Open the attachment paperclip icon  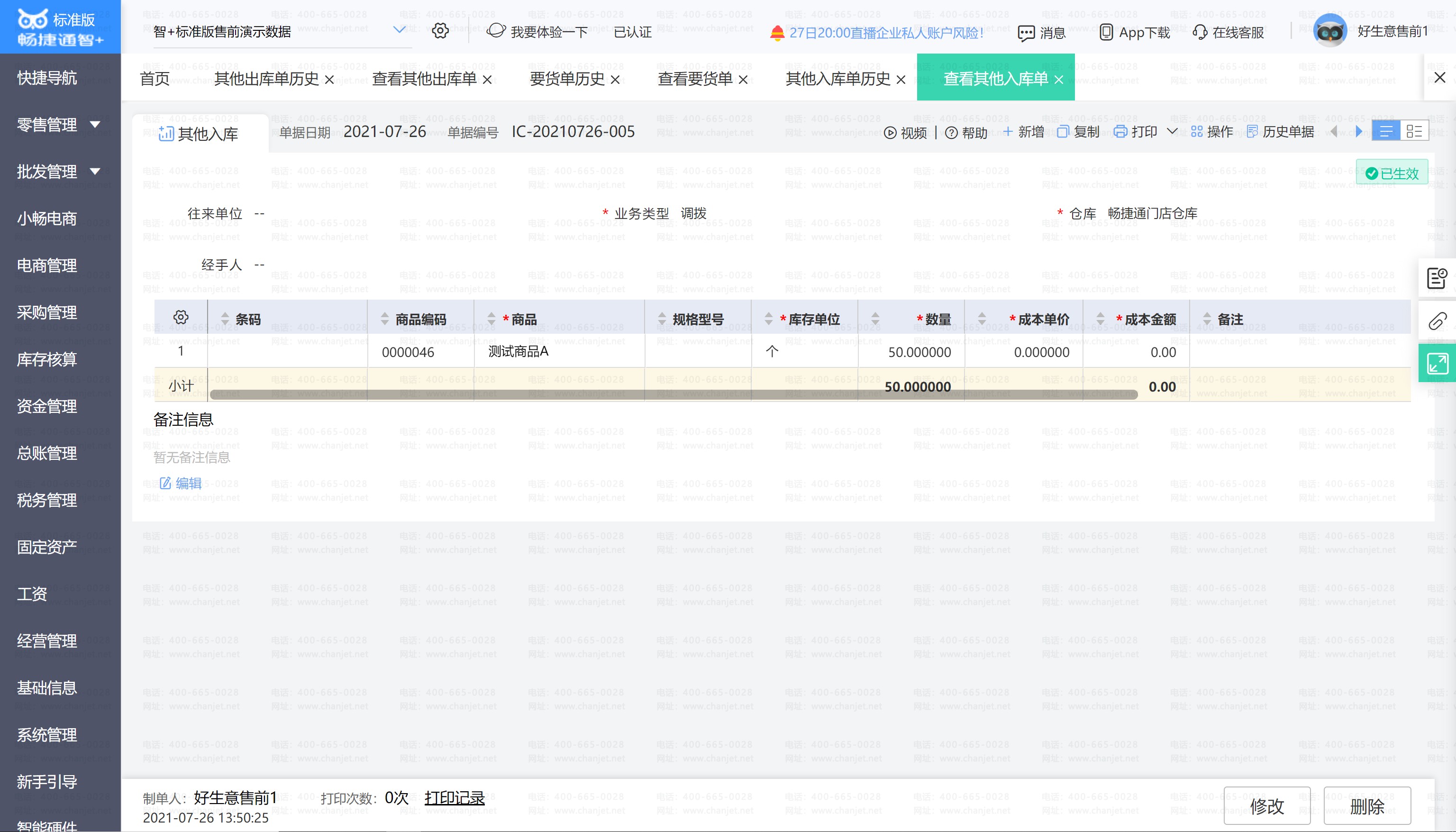1437,321
